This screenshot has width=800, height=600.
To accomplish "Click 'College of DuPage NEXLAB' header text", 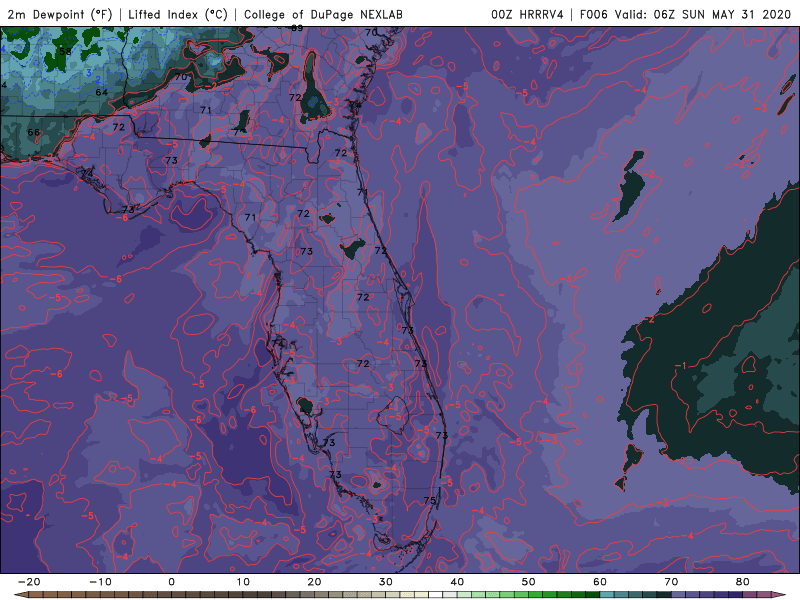I will coord(323,15).
